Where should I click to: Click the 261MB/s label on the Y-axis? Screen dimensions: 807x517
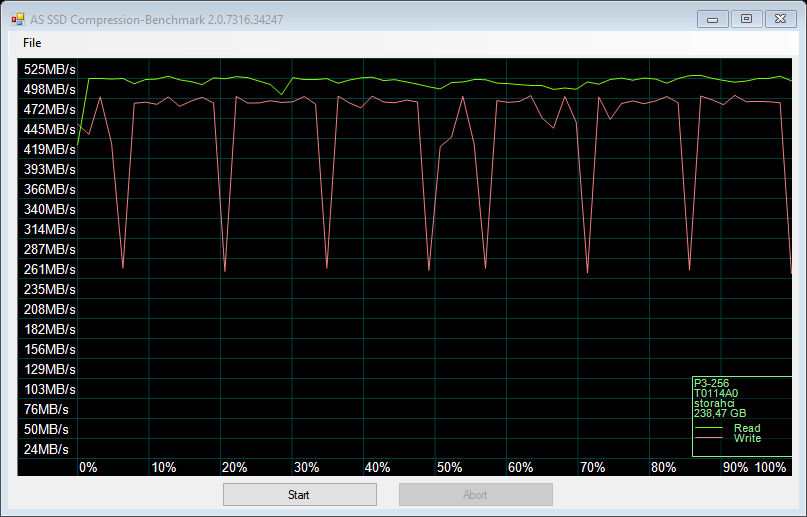pyautogui.click(x=50, y=269)
